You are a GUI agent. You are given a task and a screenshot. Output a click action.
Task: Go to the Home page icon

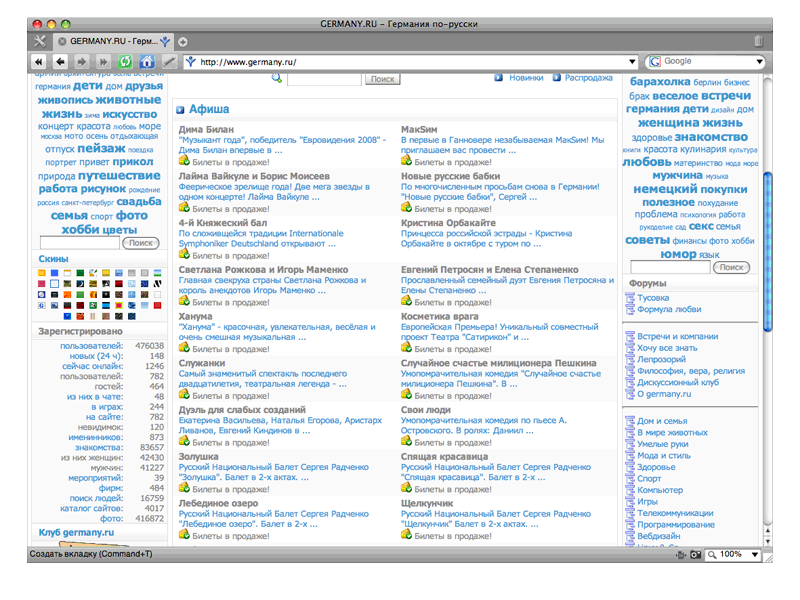147,62
